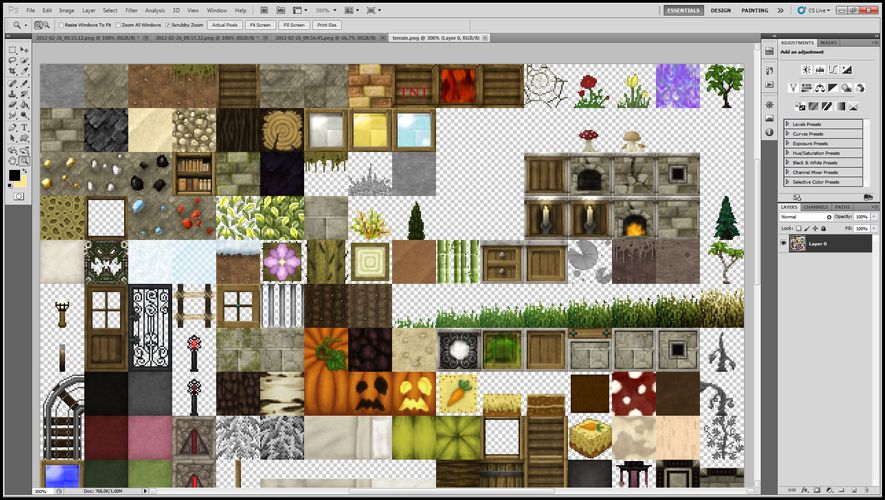Select the Dodge tool
Image resolution: width=885 pixels, height=500 pixels.
click(24, 115)
